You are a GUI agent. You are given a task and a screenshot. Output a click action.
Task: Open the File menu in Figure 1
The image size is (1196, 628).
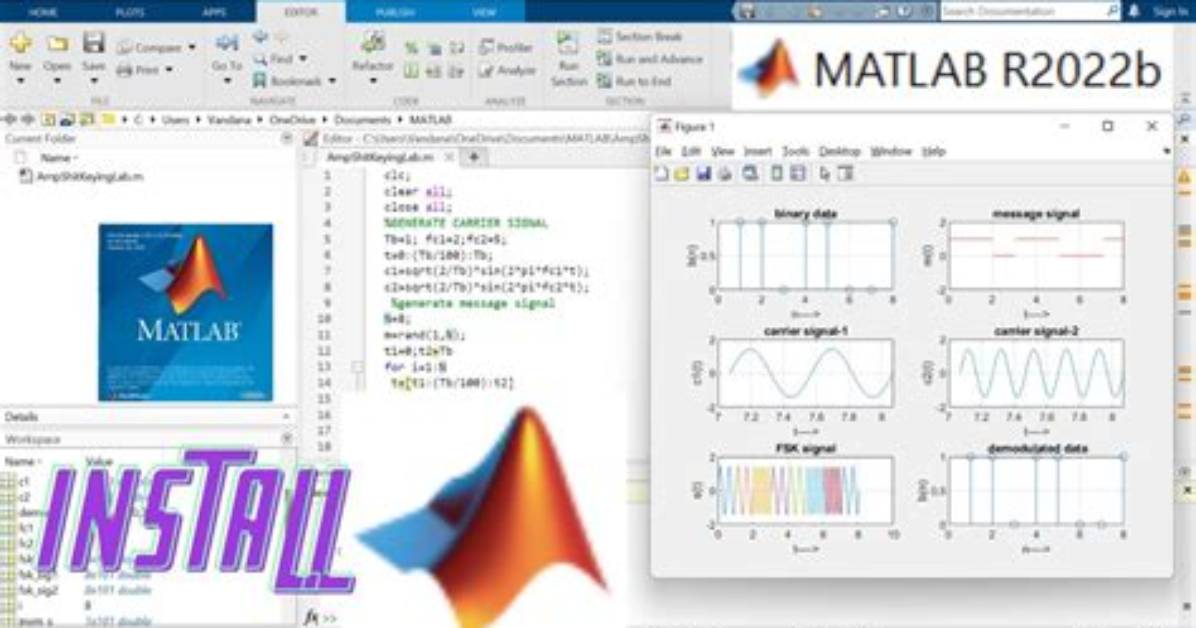click(x=664, y=151)
